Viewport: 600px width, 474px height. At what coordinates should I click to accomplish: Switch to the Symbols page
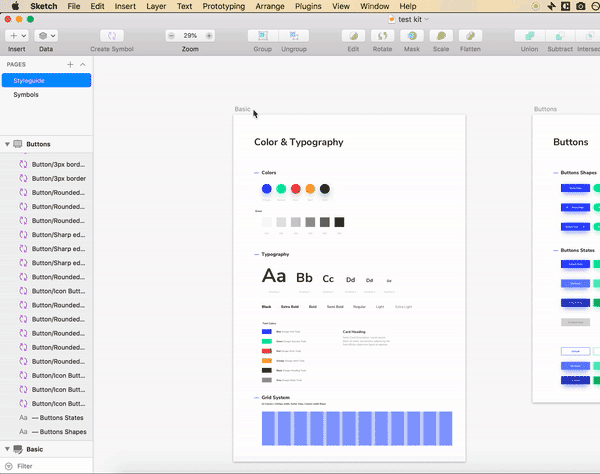(27, 95)
